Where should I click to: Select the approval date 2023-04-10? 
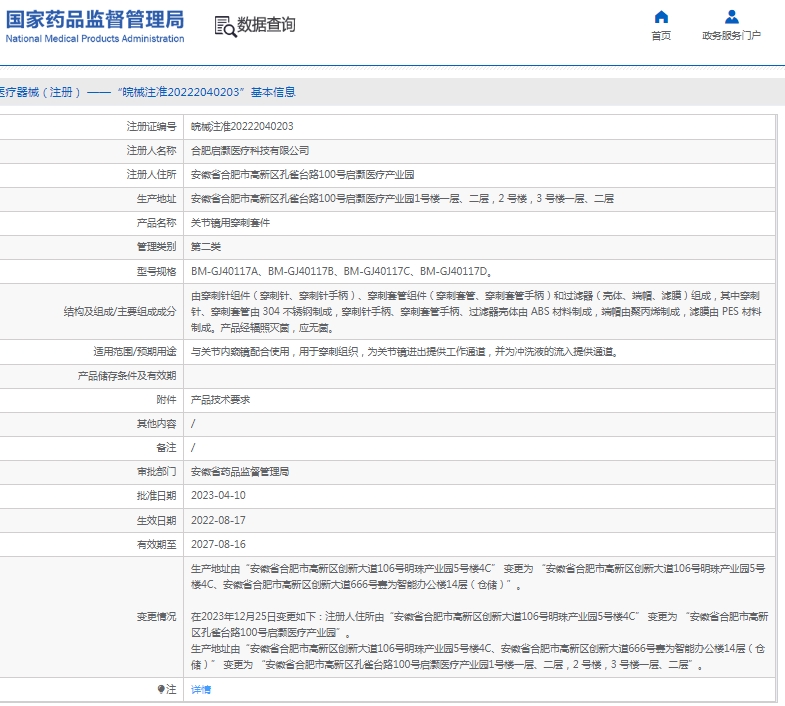[x=218, y=495]
